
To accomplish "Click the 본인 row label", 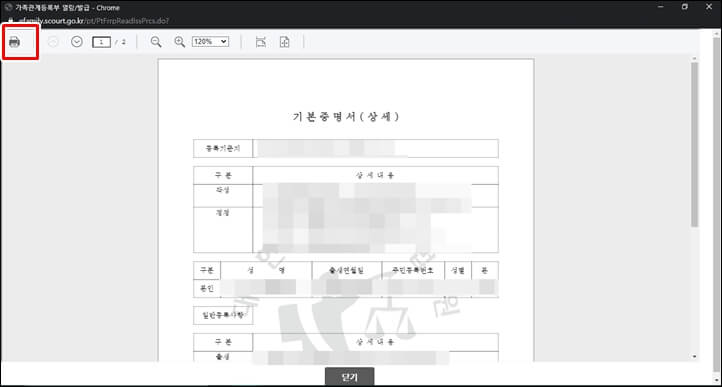I will (x=207, y=288).
